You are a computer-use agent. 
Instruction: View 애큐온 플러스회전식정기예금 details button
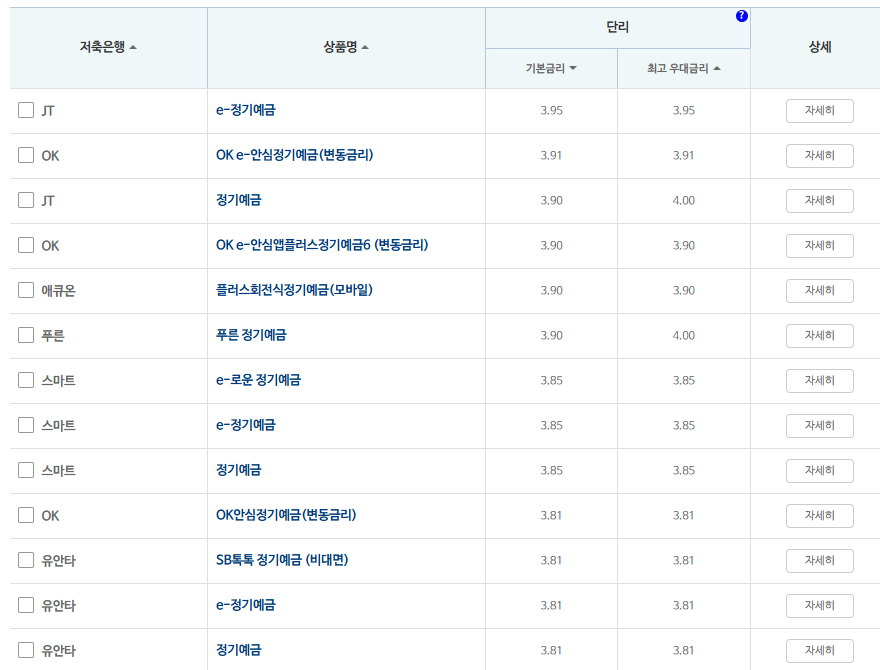(819, 291)
